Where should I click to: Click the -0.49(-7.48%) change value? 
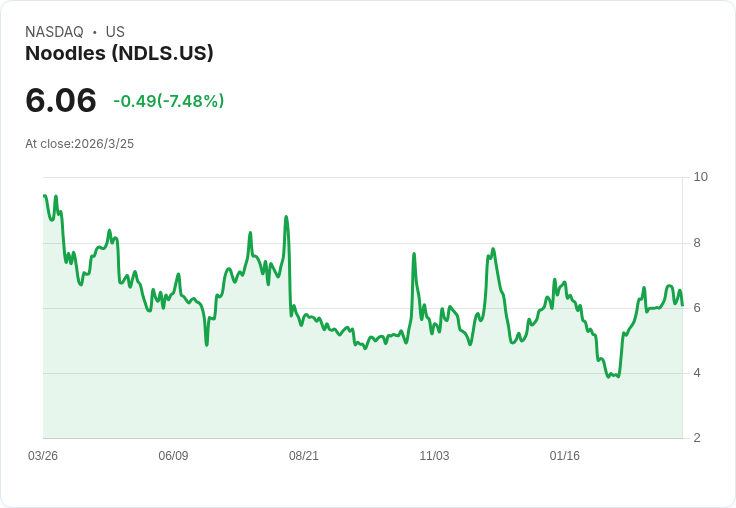(x=169, y=101)
